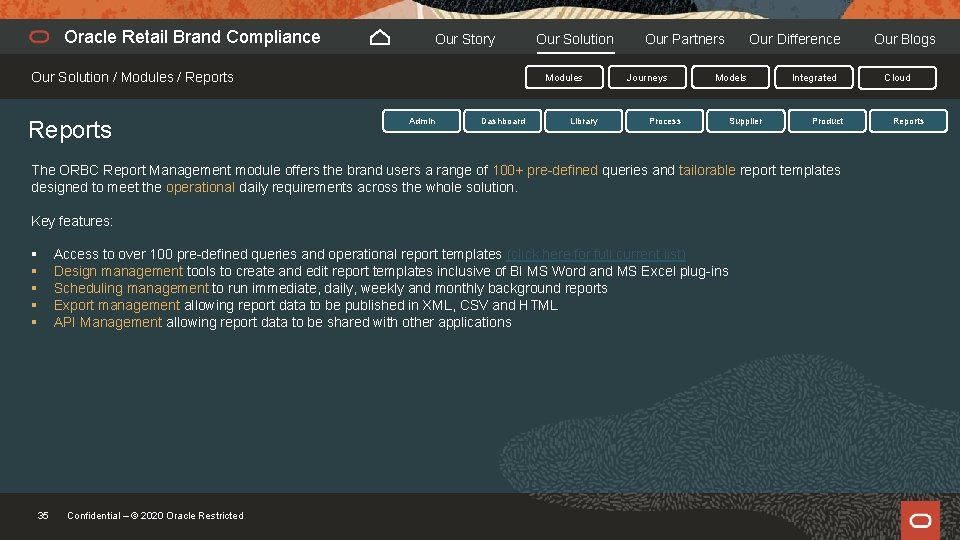Click the Integrated button

coord(814,78)
